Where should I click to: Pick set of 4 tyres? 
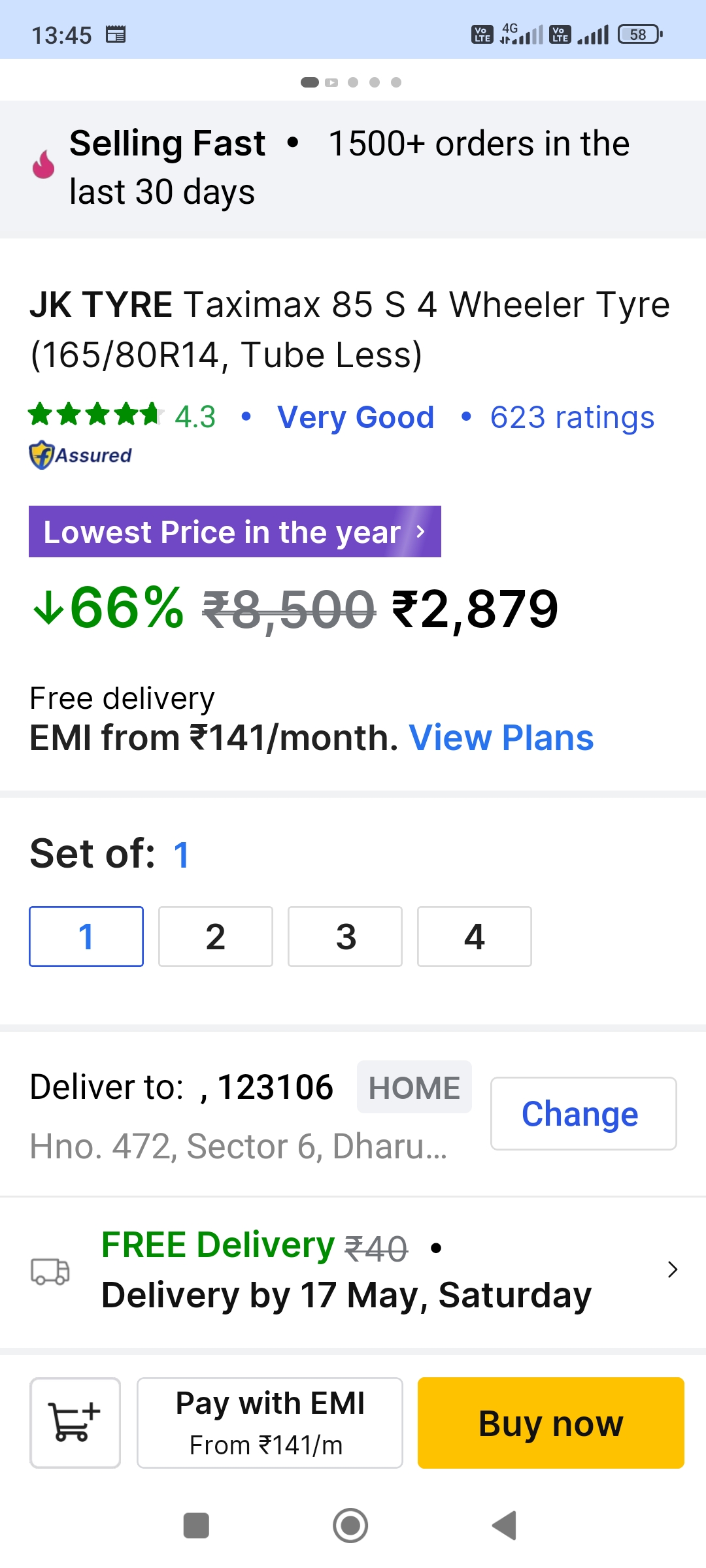[x=475, y=936]
